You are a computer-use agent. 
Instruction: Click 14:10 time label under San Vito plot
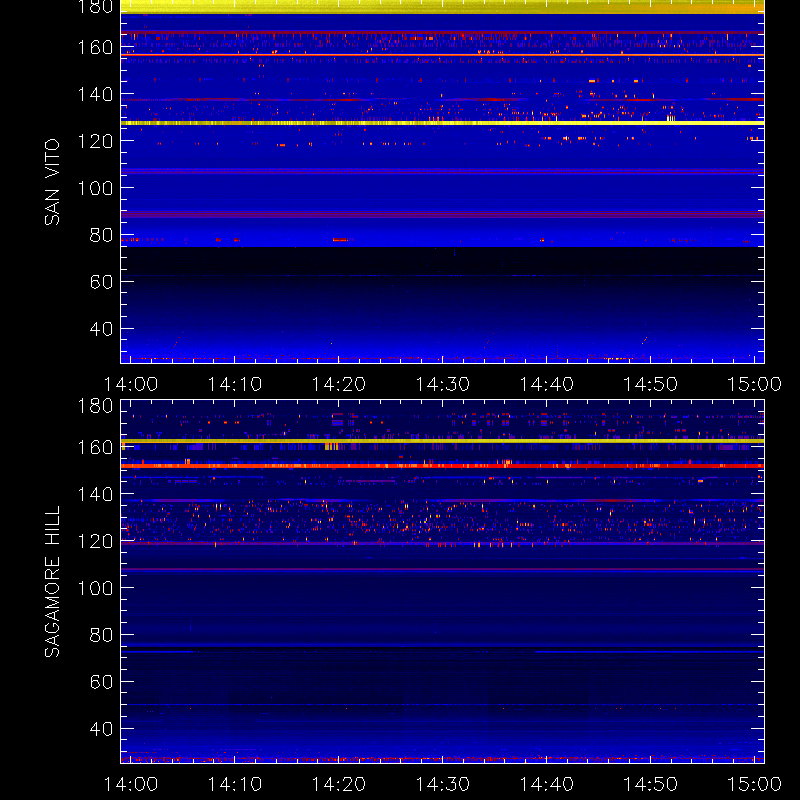tap(235, 384)
